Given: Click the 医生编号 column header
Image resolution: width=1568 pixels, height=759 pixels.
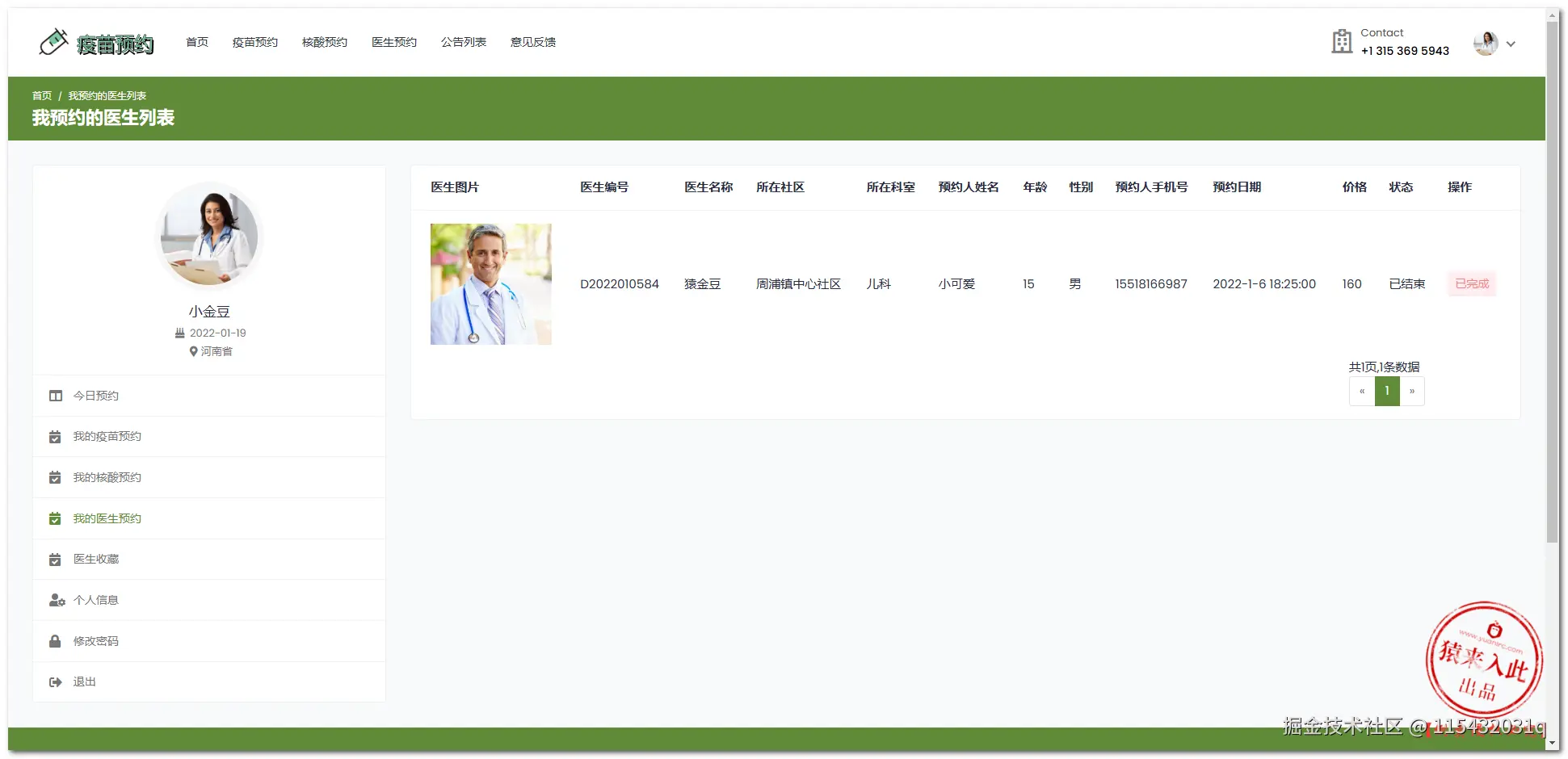Looking at the screenshot, I should (604, 187).
